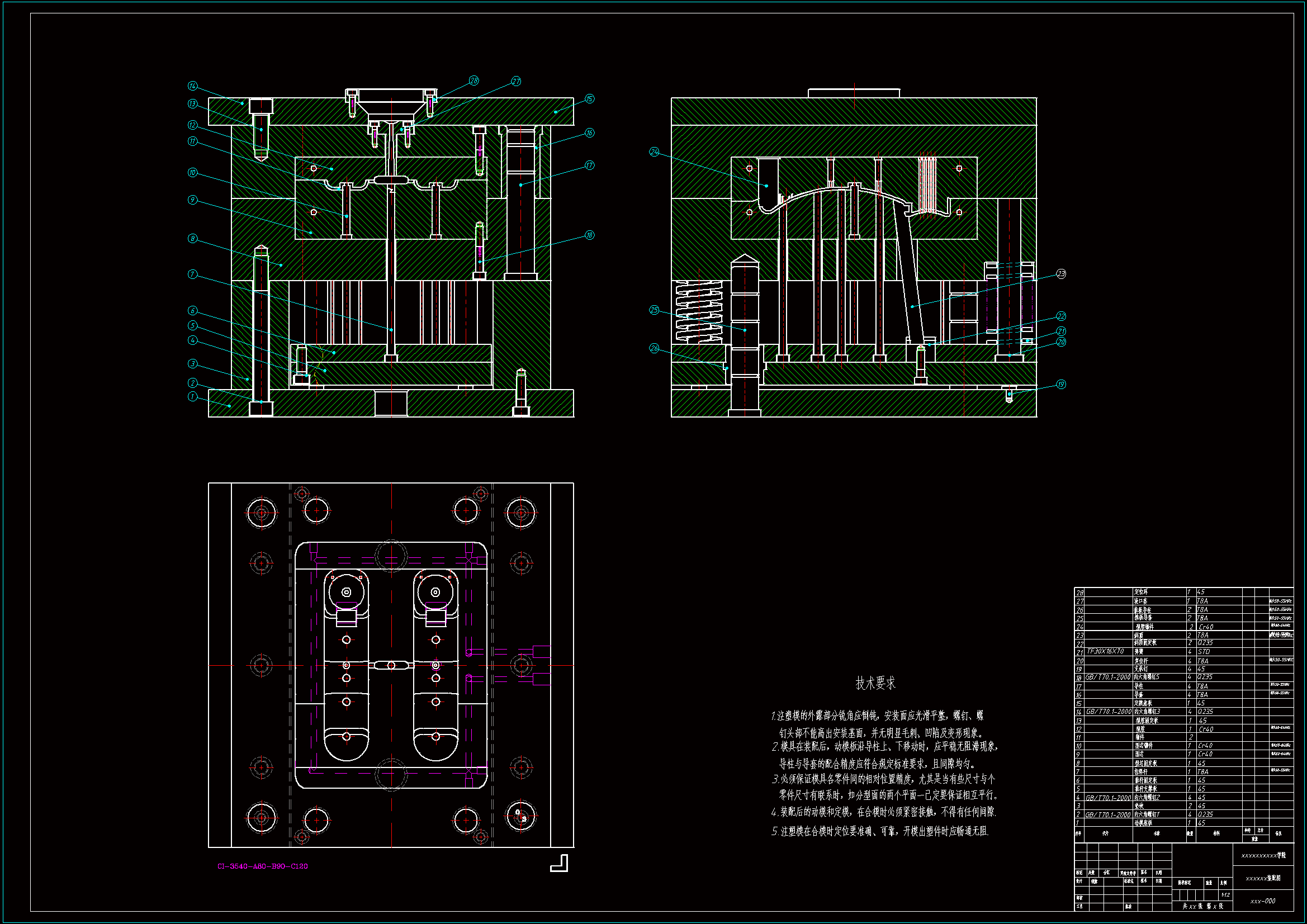Click the xxx-000 drawing number cell
The width and height of the screenshot is (1307, 924).
pos(1263,901)
